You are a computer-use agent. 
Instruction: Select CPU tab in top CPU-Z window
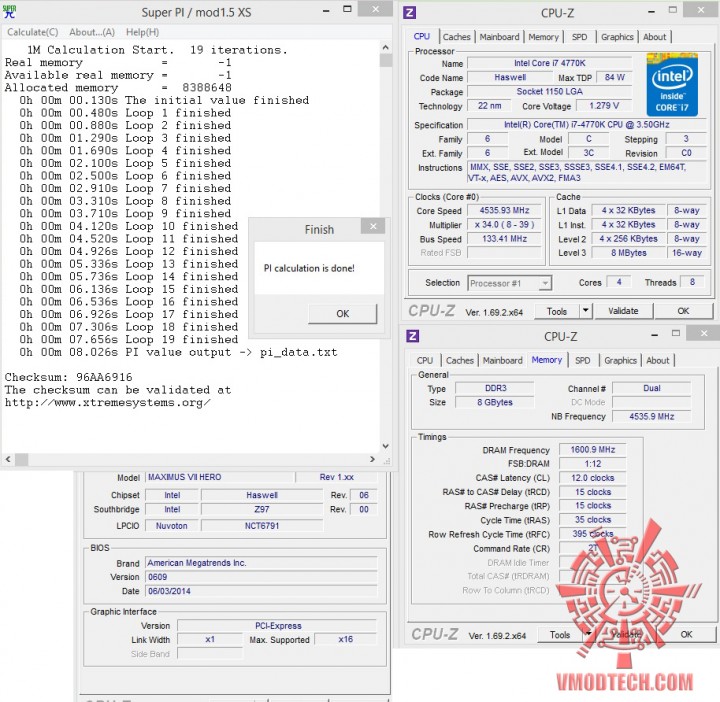coord(422,36)
